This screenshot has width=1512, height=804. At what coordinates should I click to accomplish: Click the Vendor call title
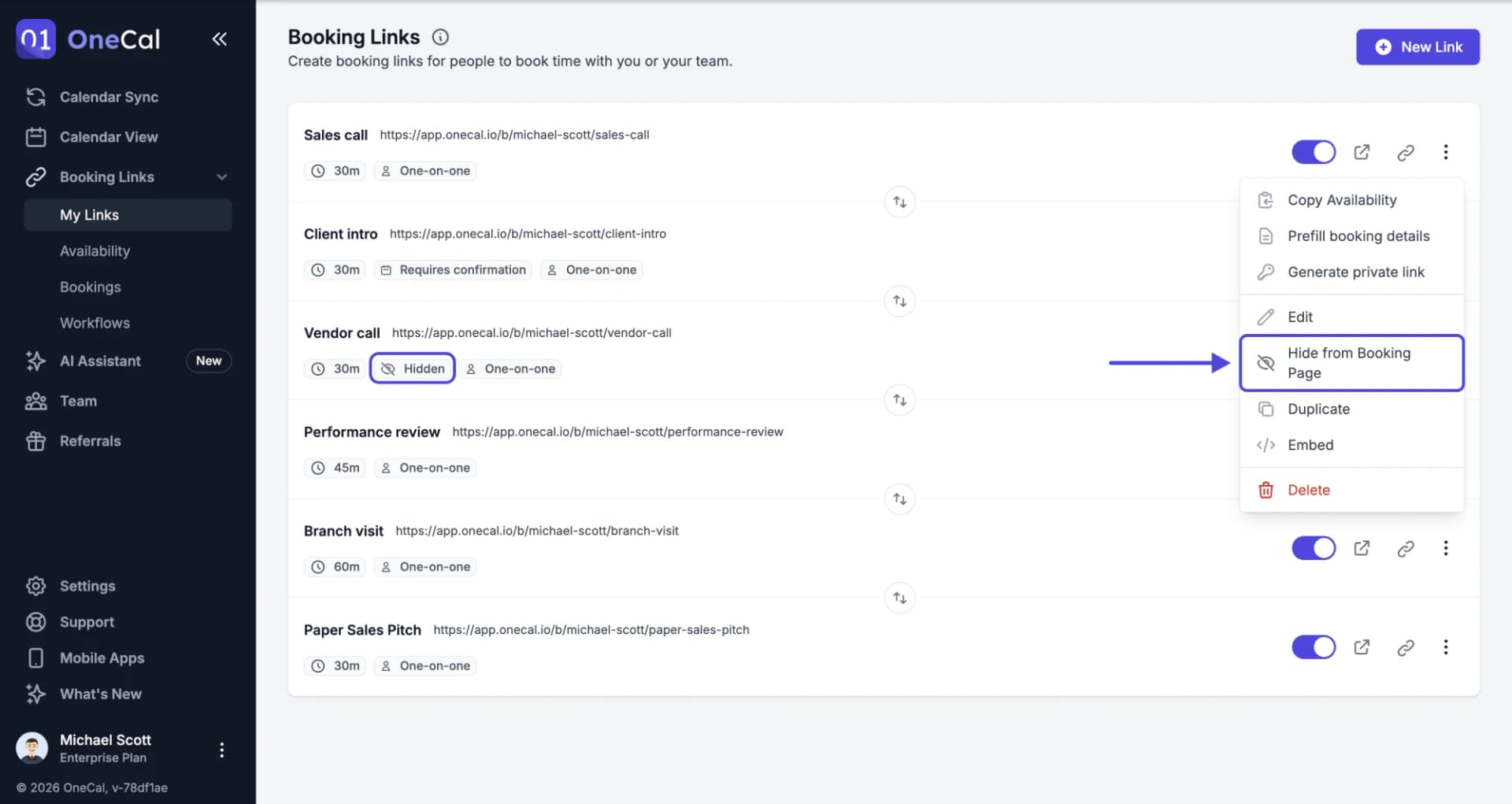coord(342,333)
